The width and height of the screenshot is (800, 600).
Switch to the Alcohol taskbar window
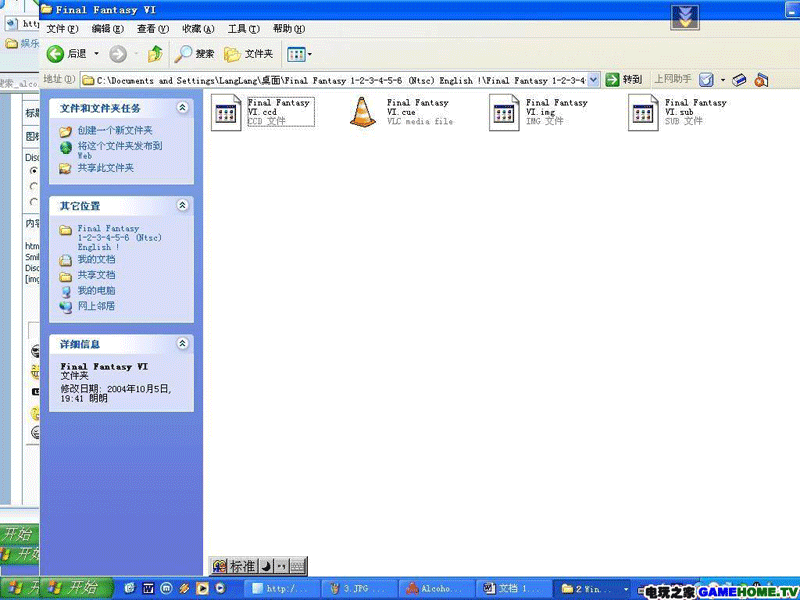[436, 589]
